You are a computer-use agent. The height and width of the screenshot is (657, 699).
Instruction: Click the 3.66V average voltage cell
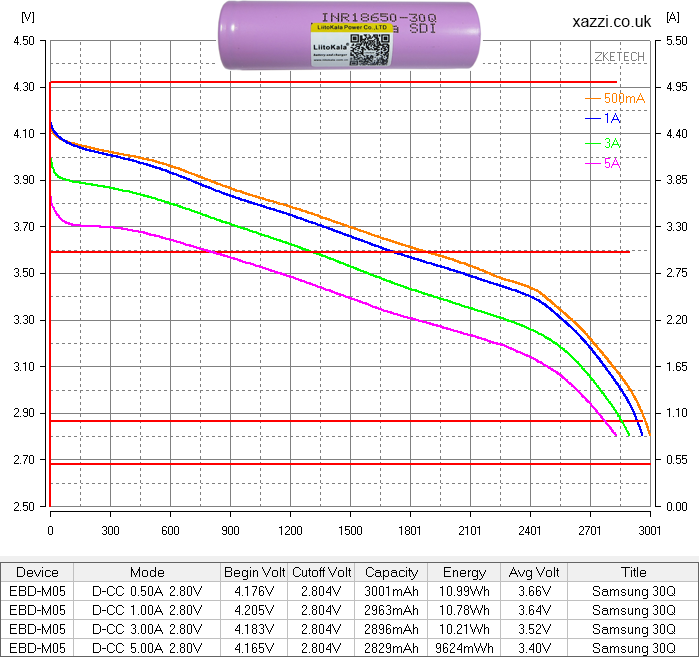point(534,591)
